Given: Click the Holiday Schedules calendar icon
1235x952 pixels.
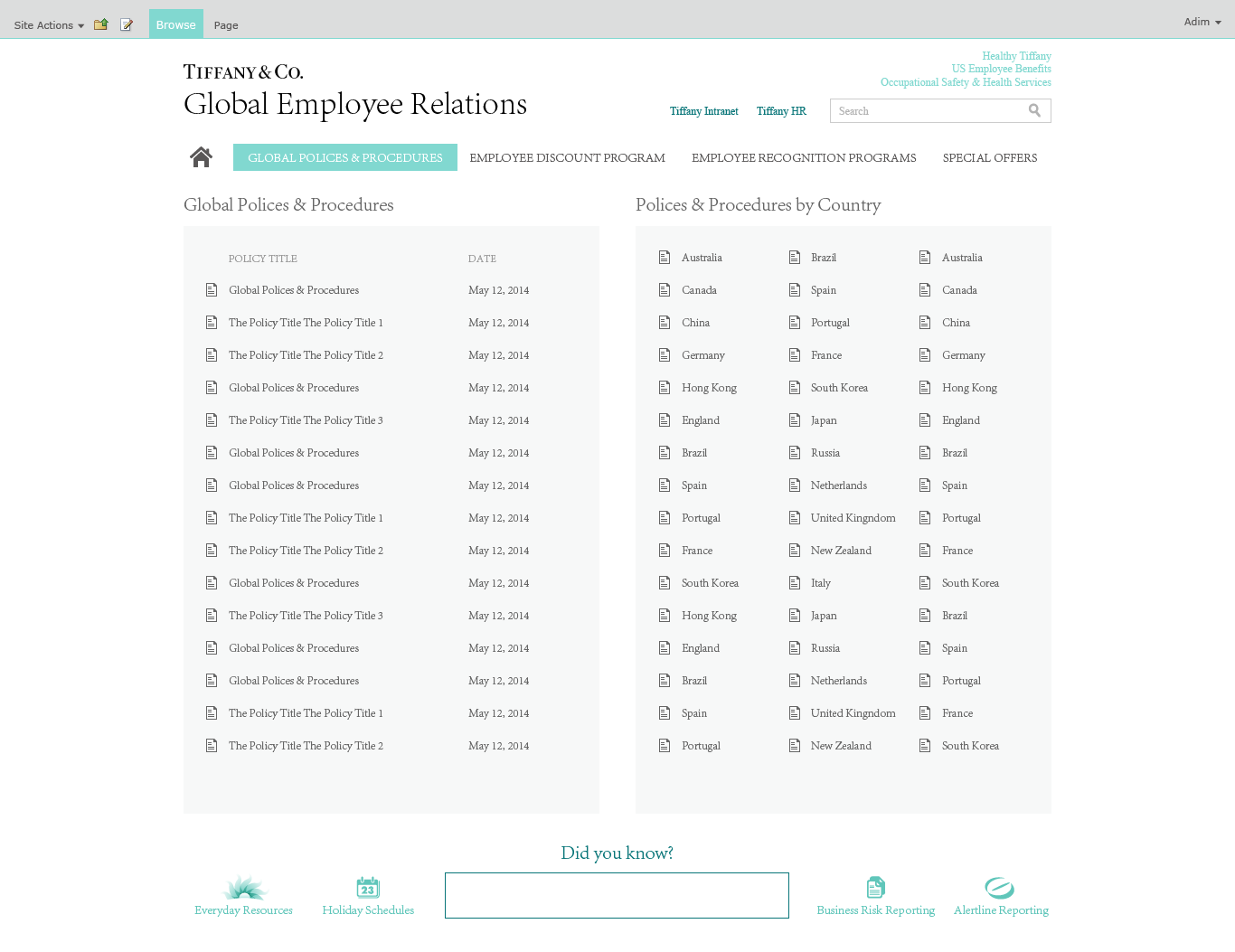Looking at the screenshot, I should [x=368, y=887].
